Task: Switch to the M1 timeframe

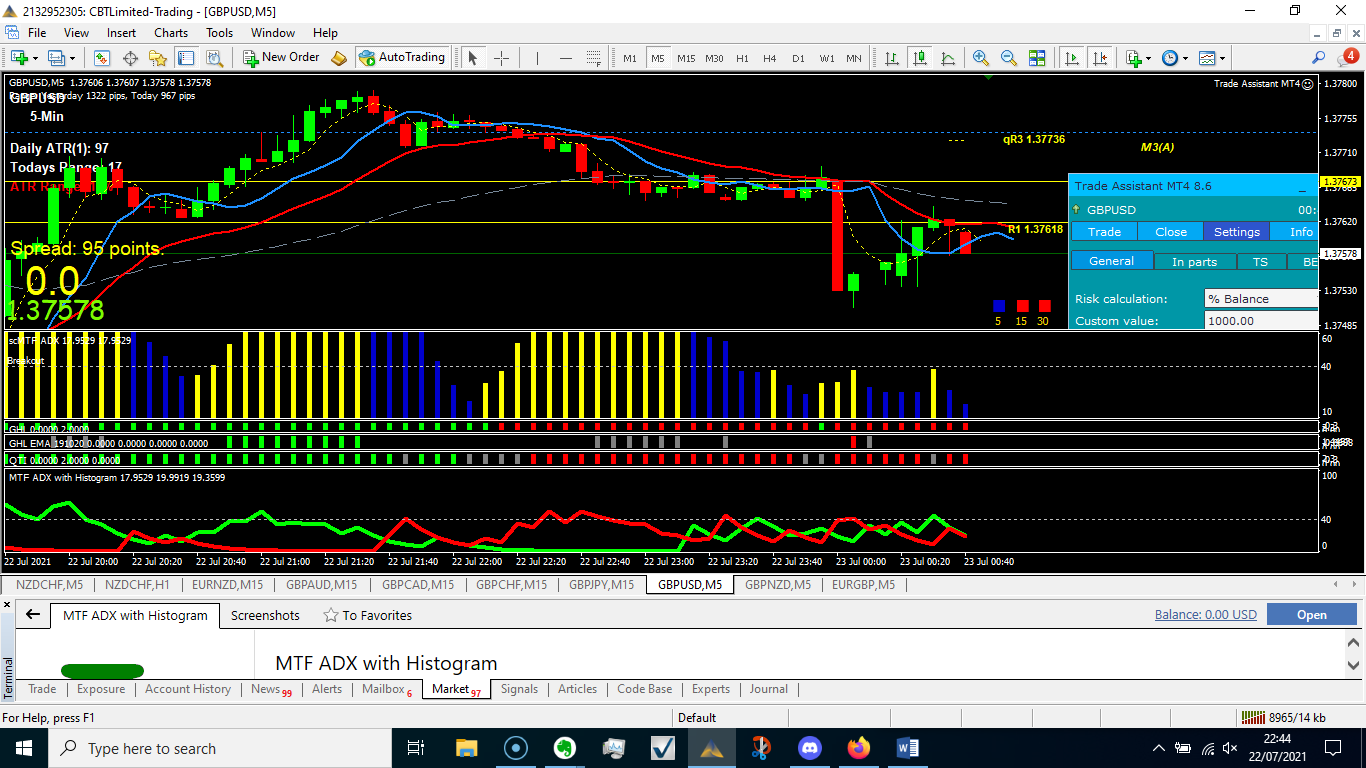Action: tap(630, 58)
